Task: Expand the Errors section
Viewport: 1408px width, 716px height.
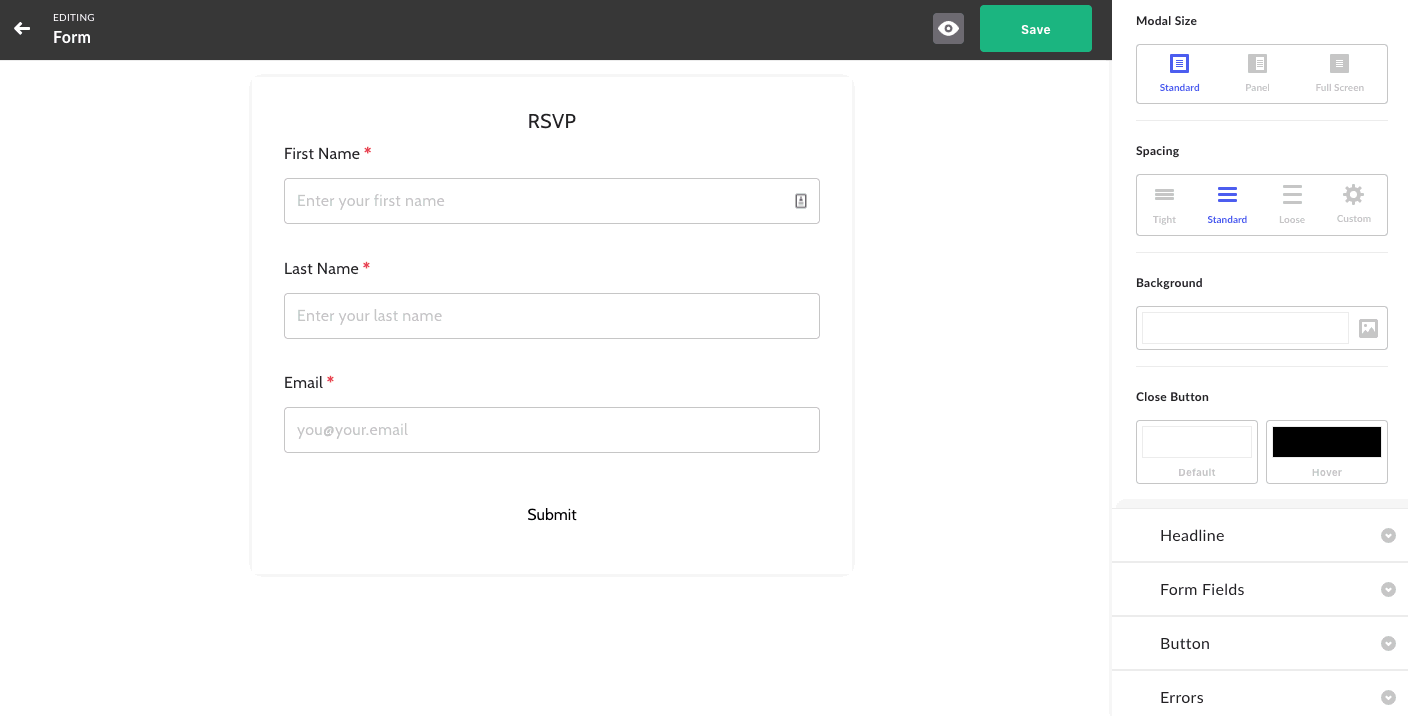Action: [x=1260, y=696]
